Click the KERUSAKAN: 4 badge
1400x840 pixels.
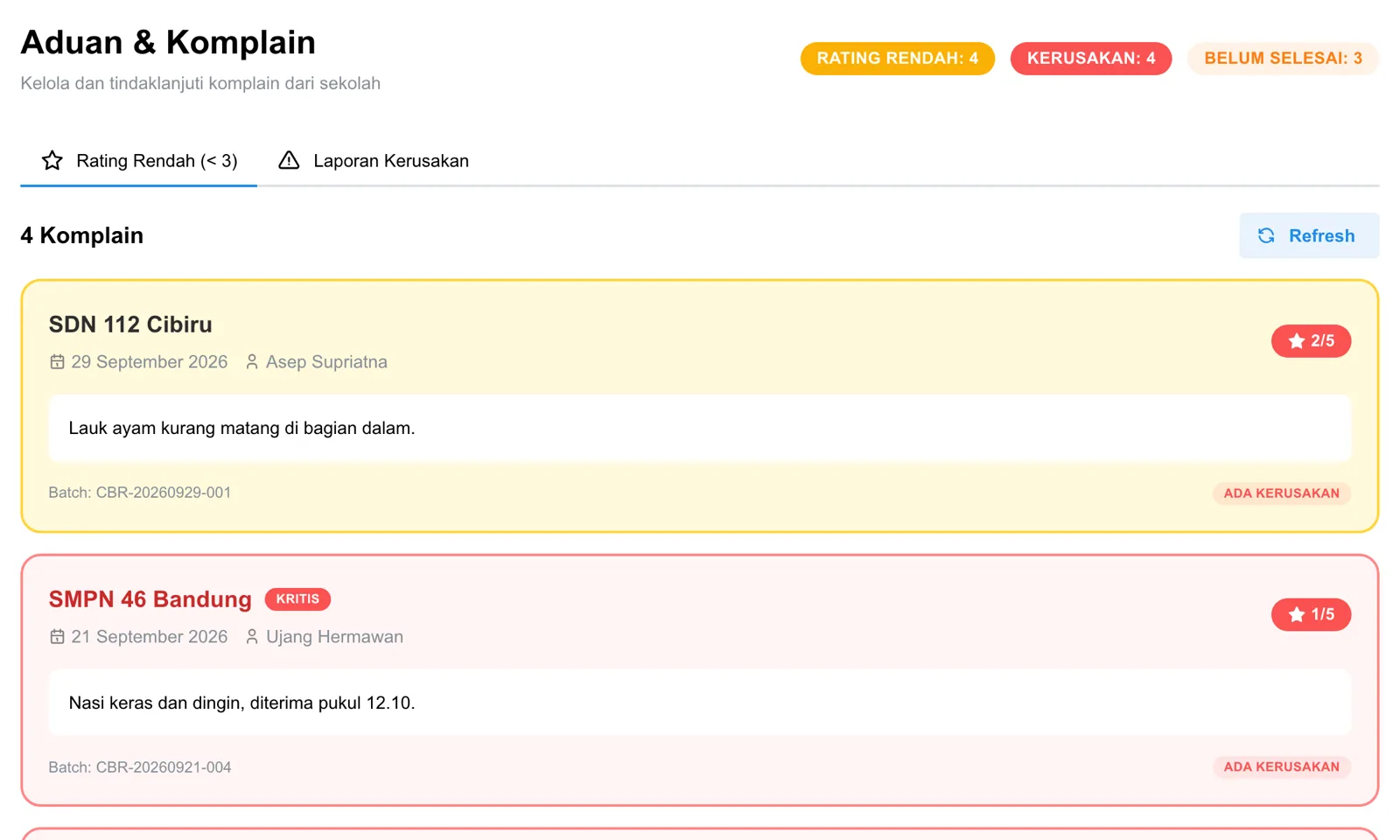tap(1091, 59)
